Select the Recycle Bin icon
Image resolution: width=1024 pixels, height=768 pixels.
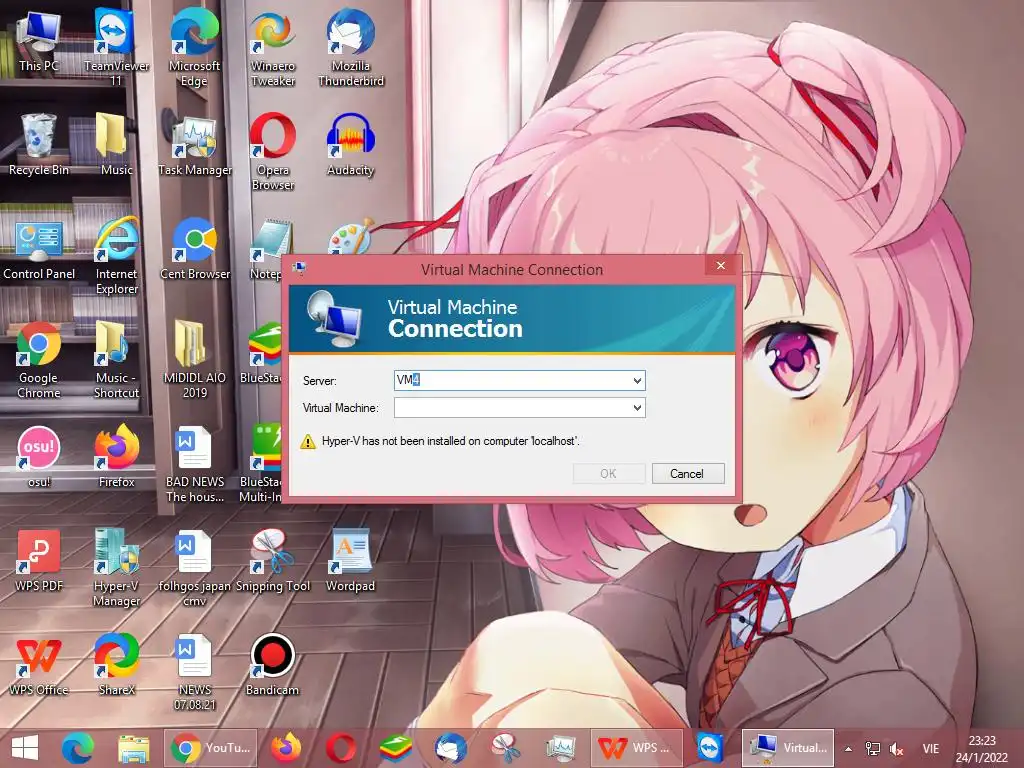coord(39,145)
